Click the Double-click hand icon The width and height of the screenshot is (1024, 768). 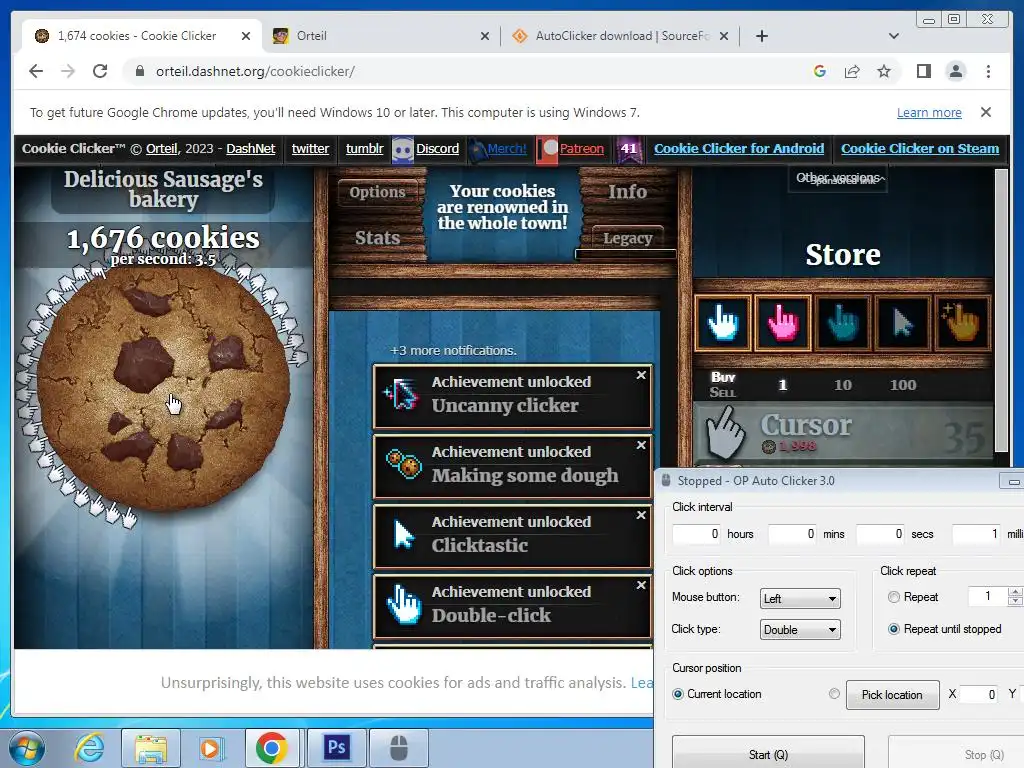[x=404, y=605]
